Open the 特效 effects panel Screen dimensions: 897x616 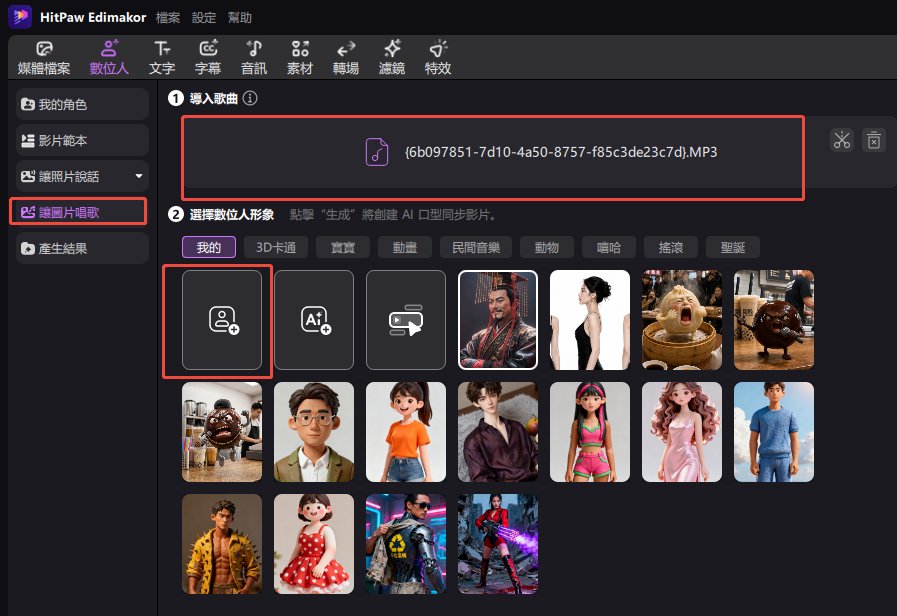(438, 58)
